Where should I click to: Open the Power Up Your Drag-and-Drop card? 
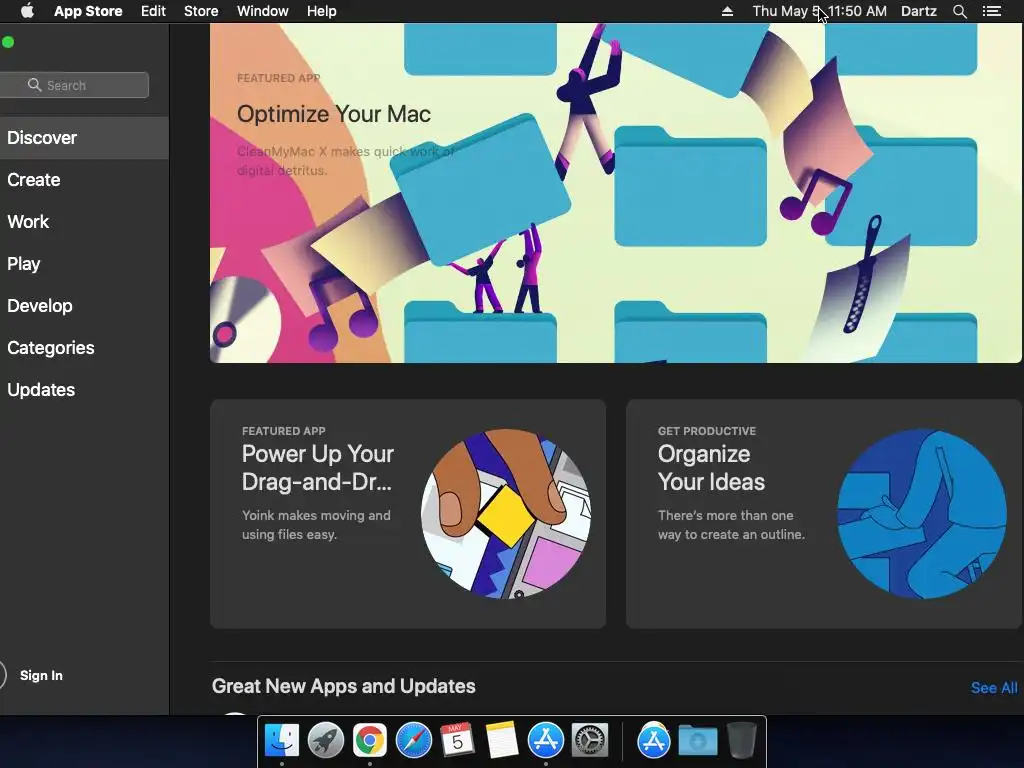[408, 514]
